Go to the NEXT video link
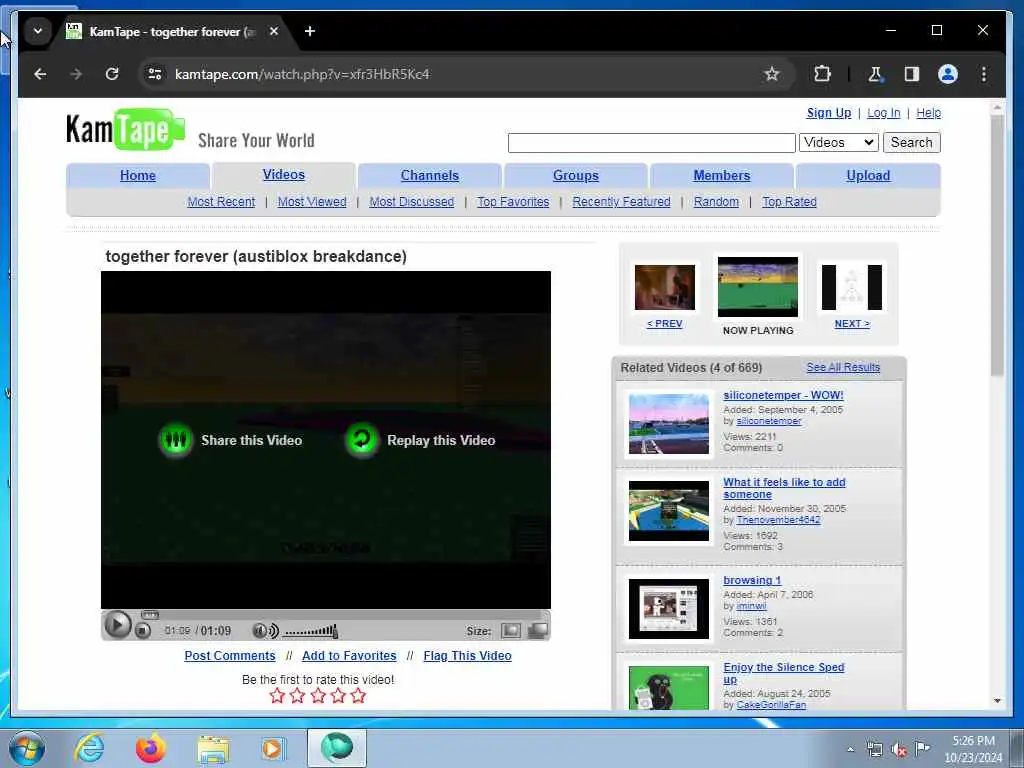The image size is (1024, 768). [852, 323]
